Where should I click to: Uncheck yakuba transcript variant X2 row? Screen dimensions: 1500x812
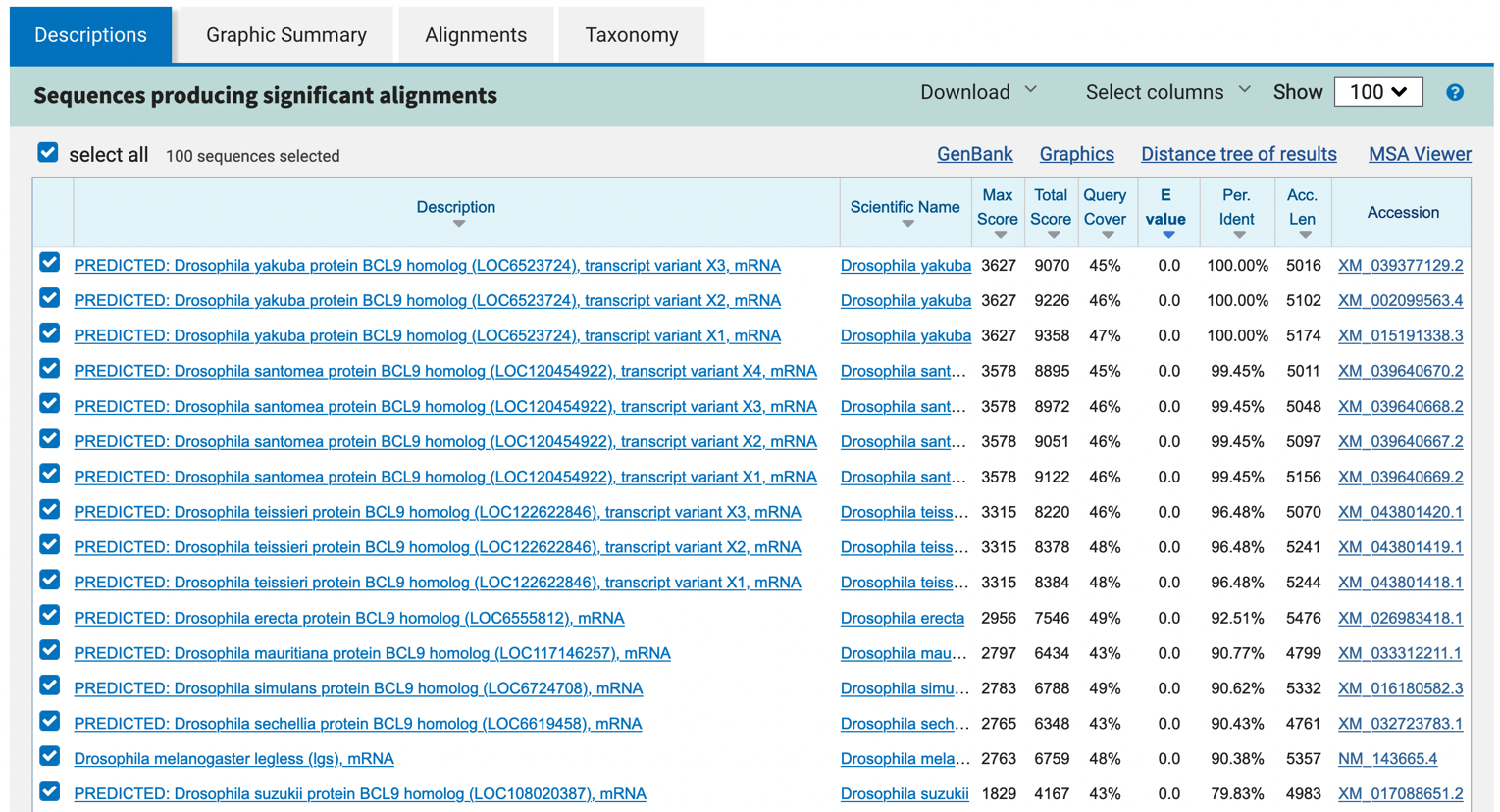coord(50,298)
